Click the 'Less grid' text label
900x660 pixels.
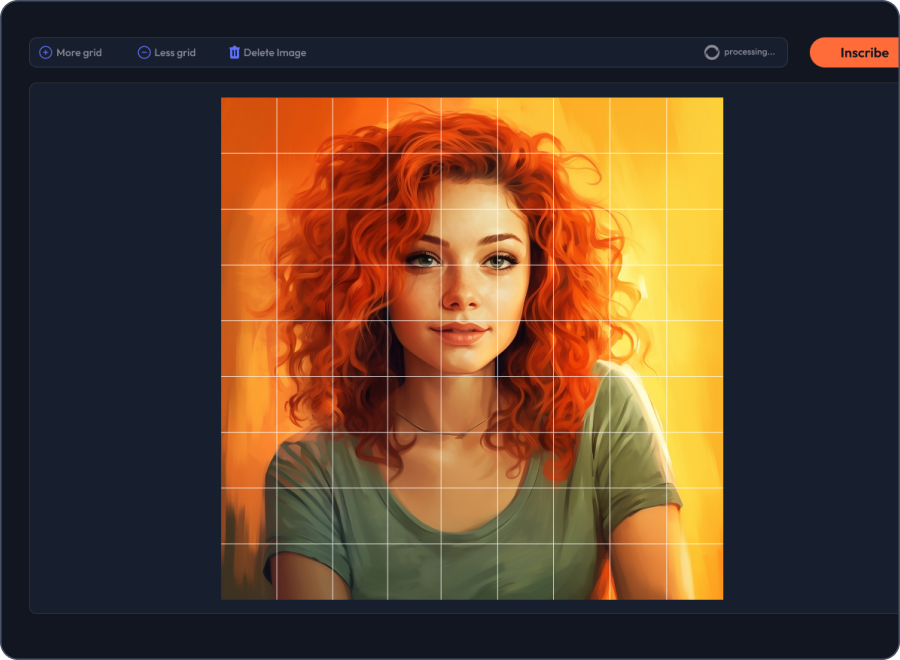175,53
